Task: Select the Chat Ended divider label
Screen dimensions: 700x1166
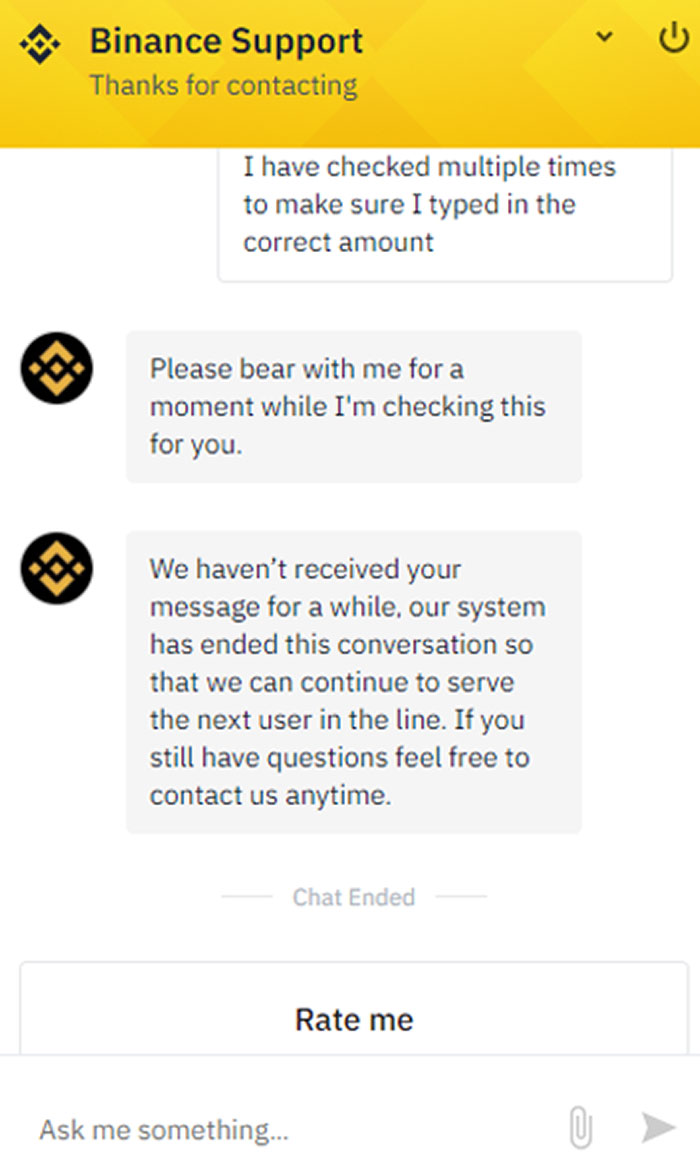Action: [x=352, y=897]
